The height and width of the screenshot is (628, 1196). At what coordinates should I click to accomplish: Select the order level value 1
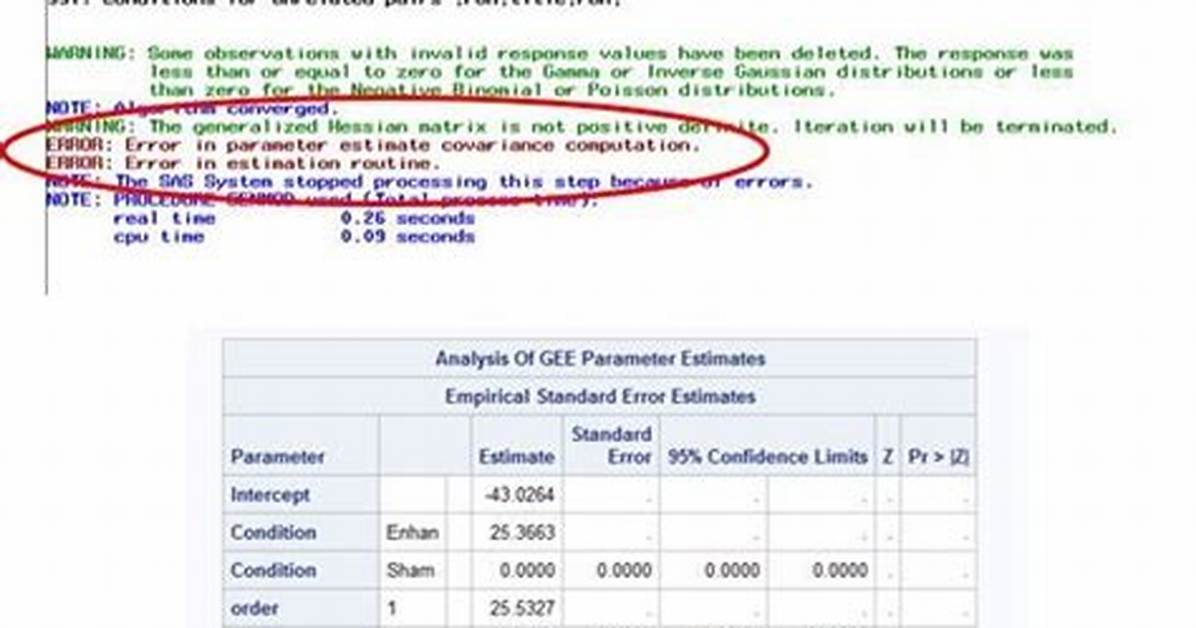391,609
